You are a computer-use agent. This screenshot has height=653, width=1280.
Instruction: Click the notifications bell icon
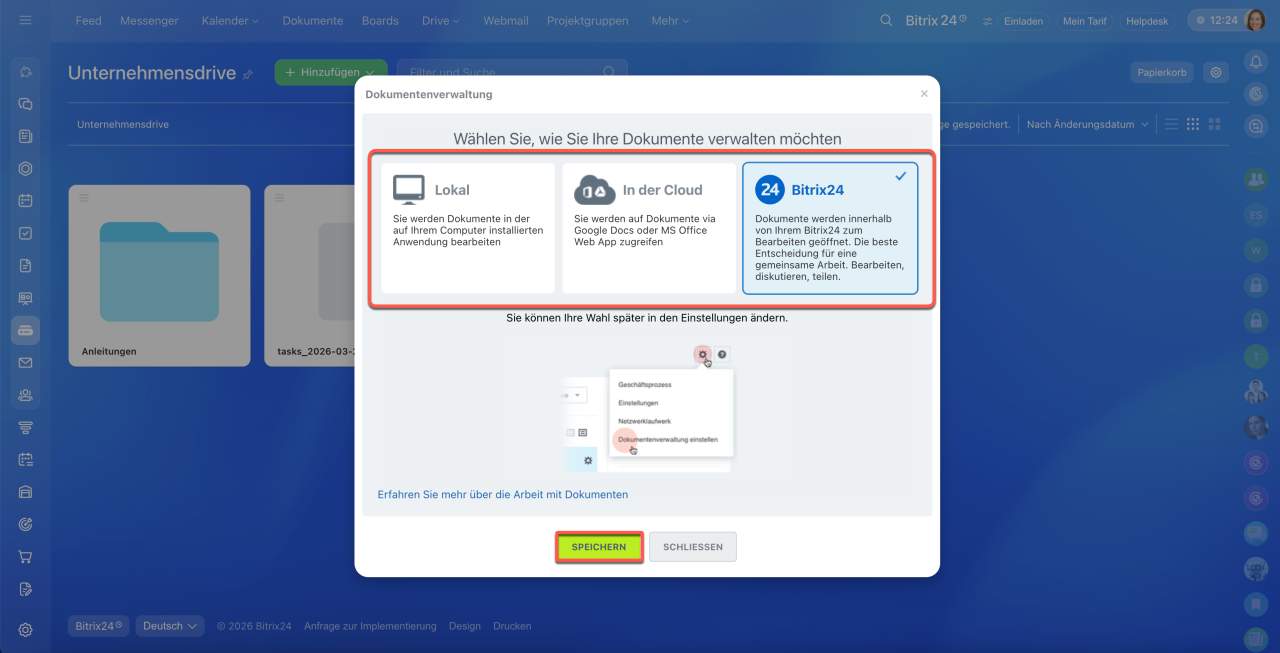click(1256, 62)
